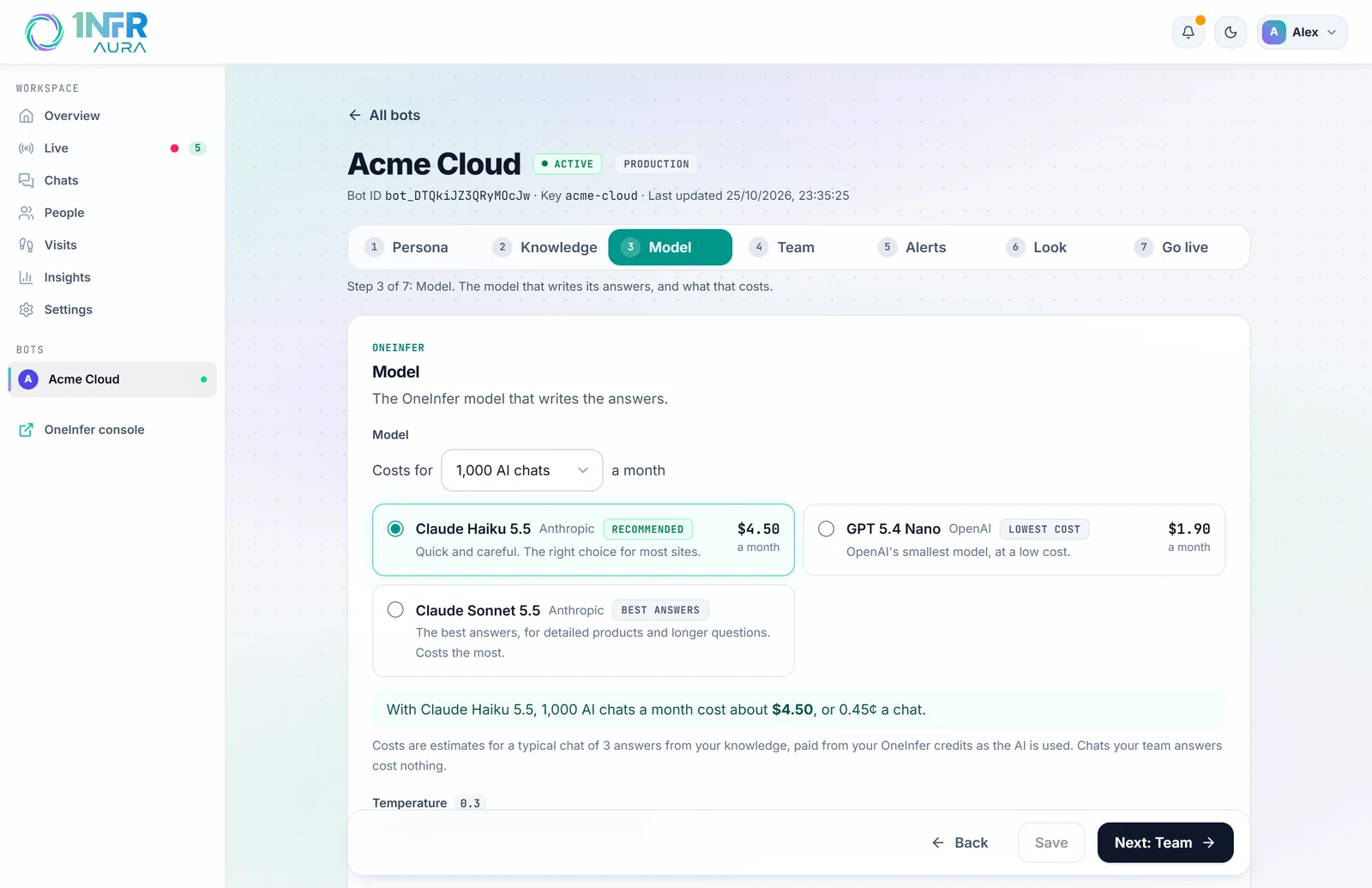
Task: Jump to the Go live step tab
Action: tap(1183, 247)
